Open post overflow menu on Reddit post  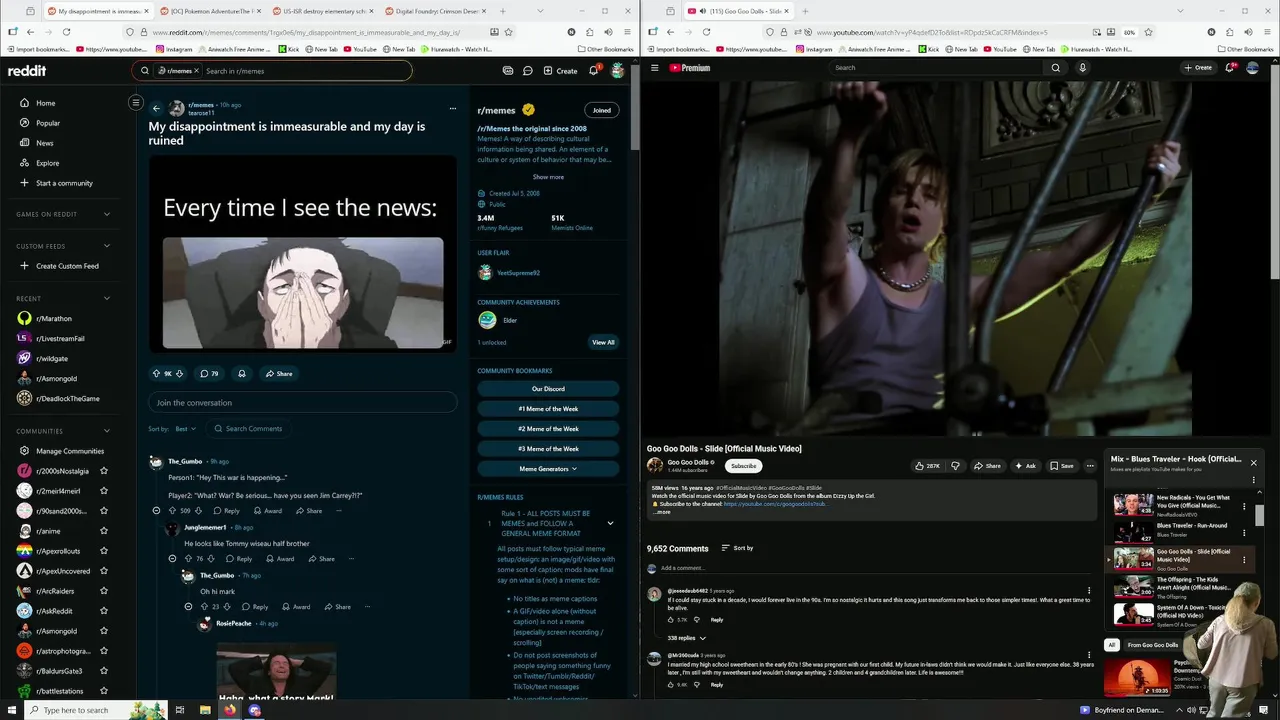point(452,108)
